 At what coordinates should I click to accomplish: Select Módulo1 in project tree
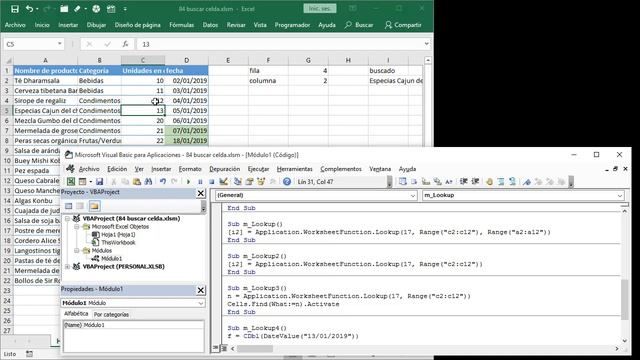111,258
